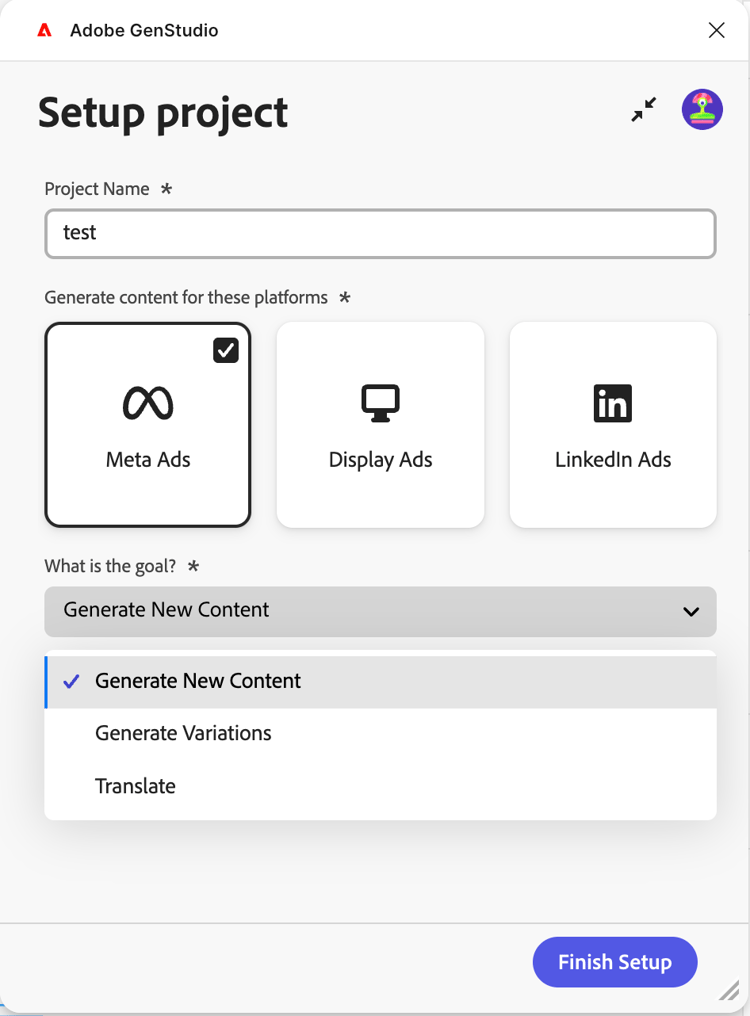Select Generate Variations from the dropdown
Viewport: 750px width, 1016px height.
point(183,733)
